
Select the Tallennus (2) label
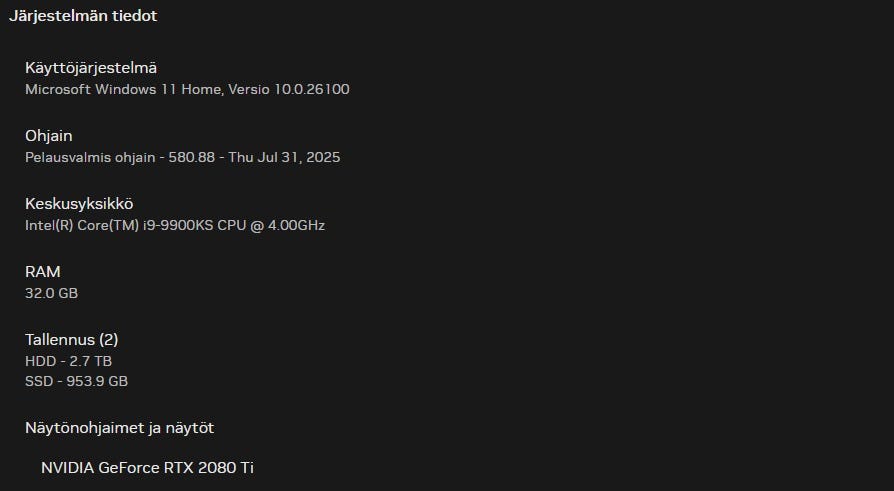[x=72, y=340]
